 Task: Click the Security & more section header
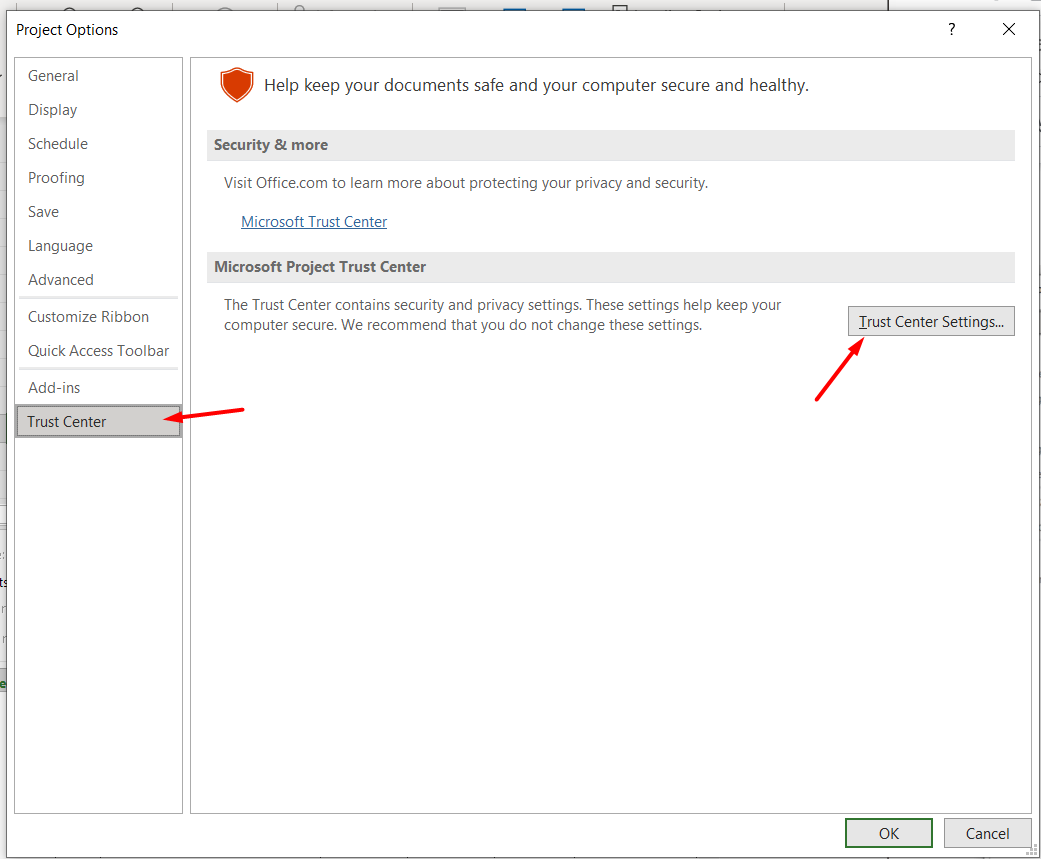[x=610, y=145]
